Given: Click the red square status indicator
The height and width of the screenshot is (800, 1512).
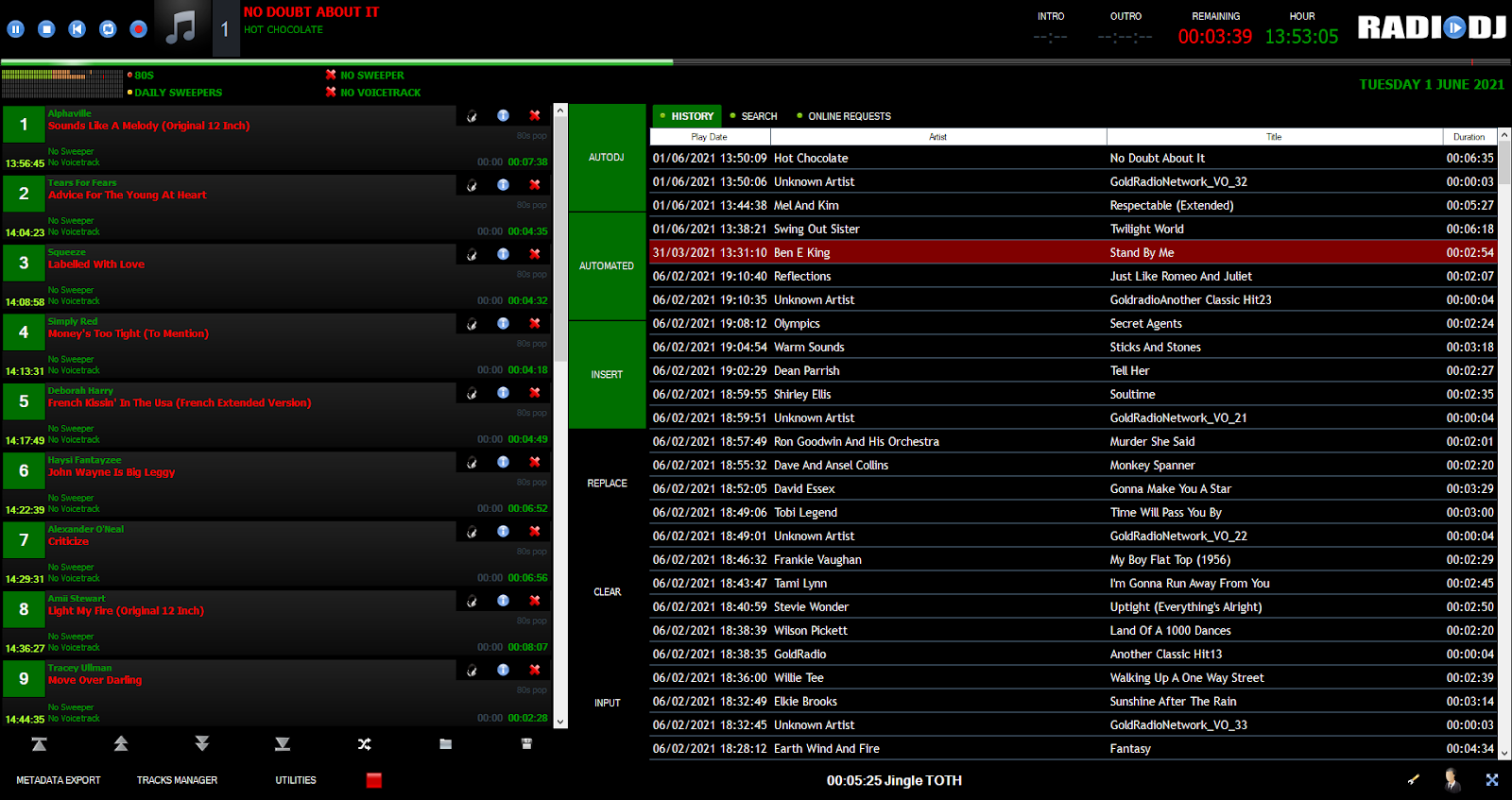Looking at the screenshot, I should tap(374, 780).
